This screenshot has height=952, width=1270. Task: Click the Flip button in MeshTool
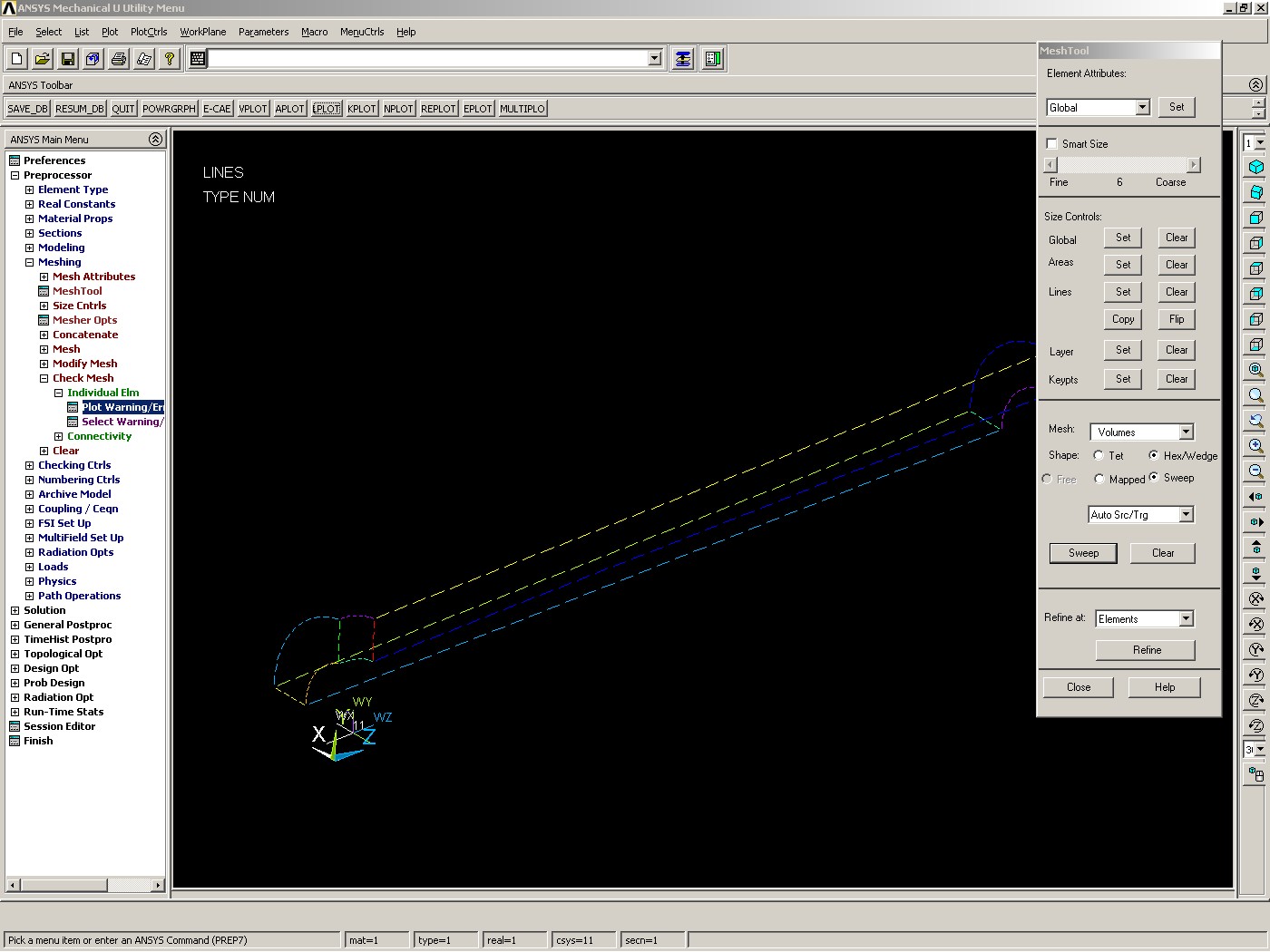(1177, 319)
